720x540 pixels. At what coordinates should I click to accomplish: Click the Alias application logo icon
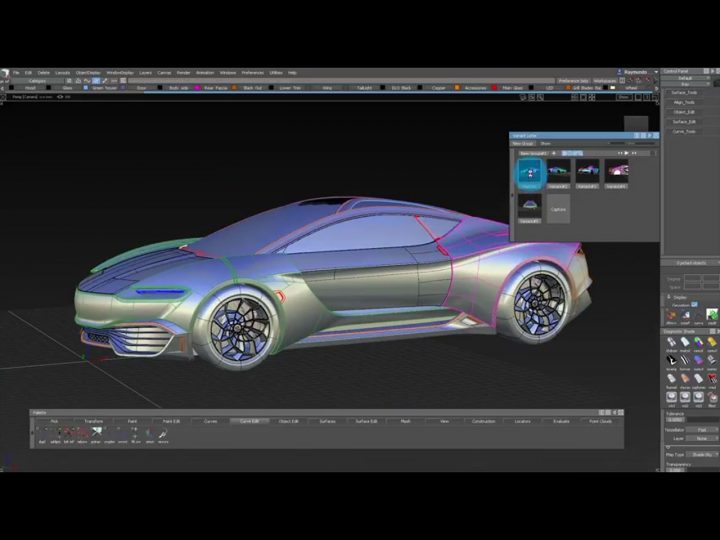[x=5, y=73]
